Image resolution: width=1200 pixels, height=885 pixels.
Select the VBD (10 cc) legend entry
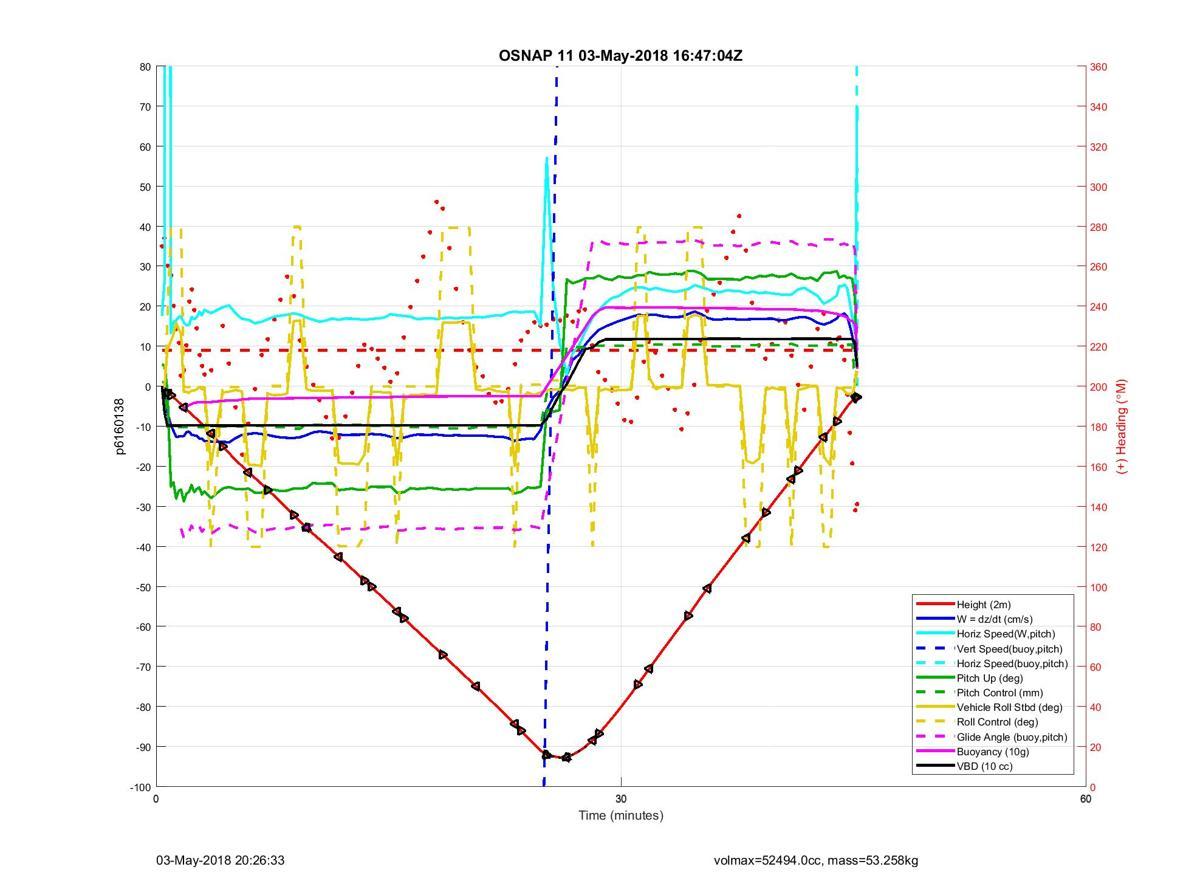(x=986, y=766)
